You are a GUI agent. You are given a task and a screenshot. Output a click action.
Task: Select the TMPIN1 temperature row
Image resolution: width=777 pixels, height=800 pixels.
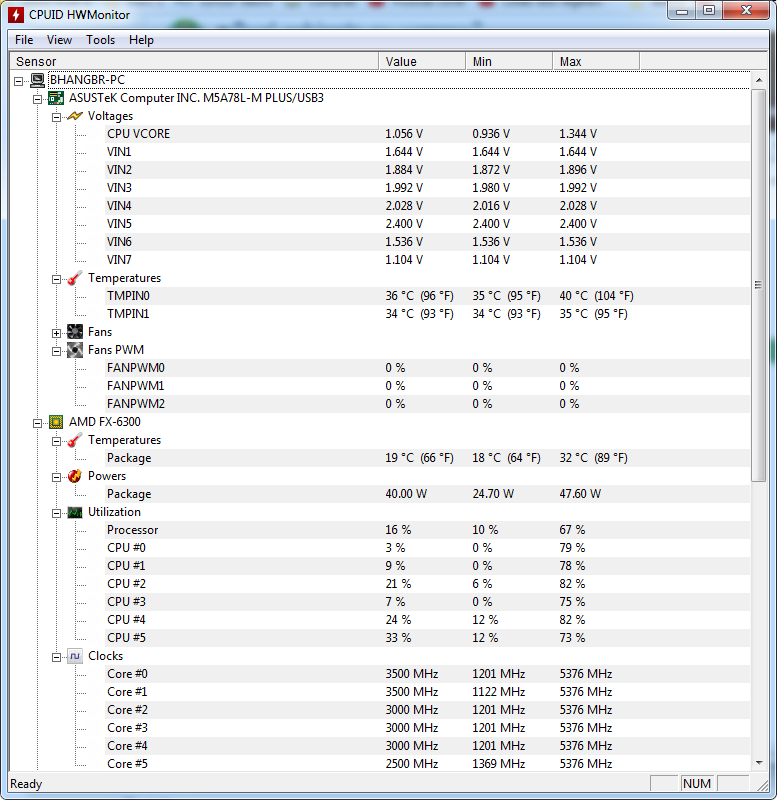[428, 314]
